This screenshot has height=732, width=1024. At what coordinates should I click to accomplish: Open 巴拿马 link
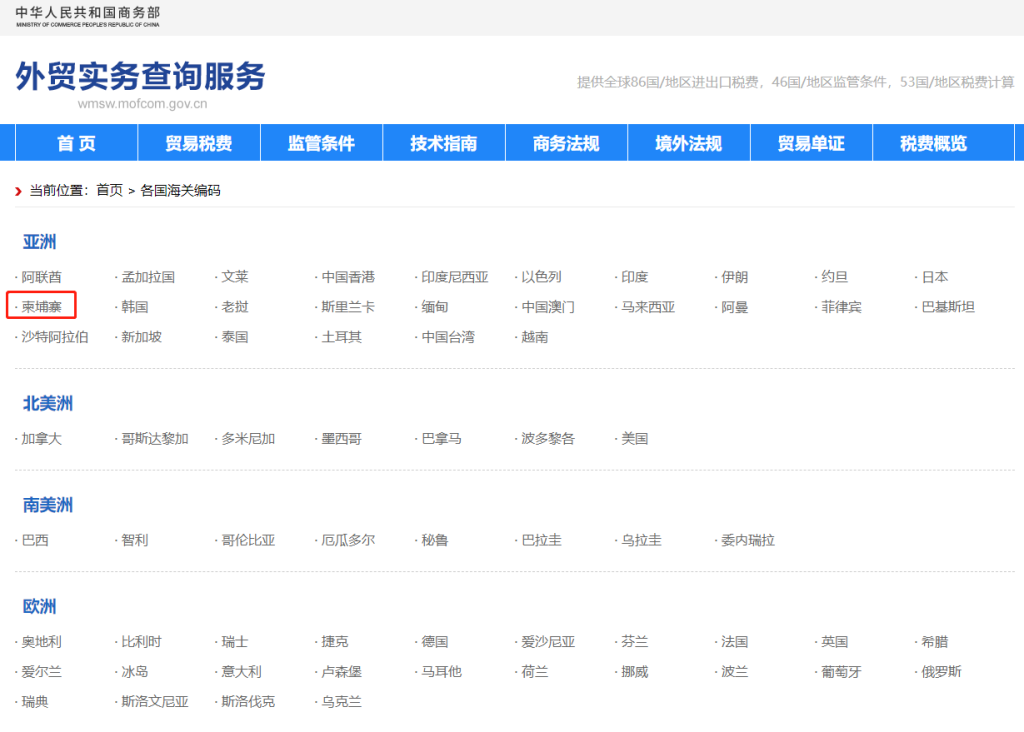click(441, 439)
